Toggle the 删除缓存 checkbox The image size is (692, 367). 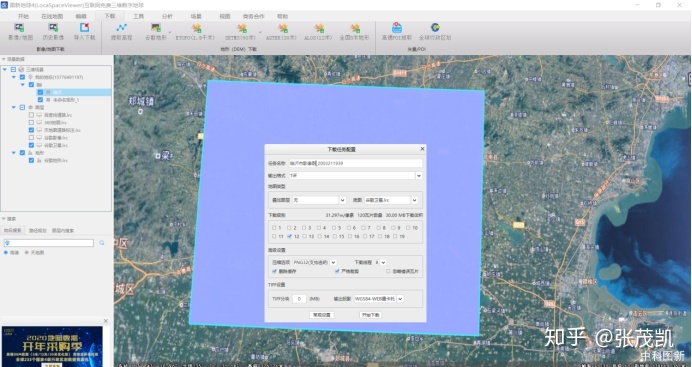(x=275, y=271)
